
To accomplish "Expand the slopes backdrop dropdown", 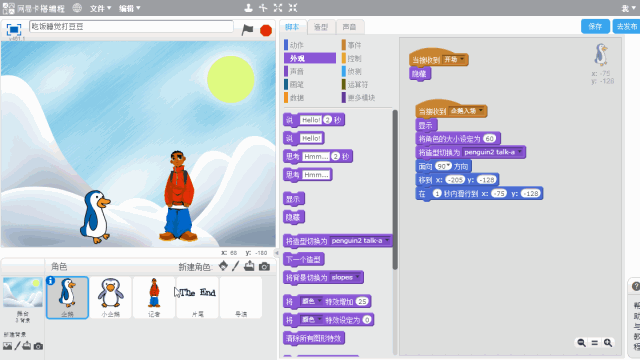I will (358, 278).
